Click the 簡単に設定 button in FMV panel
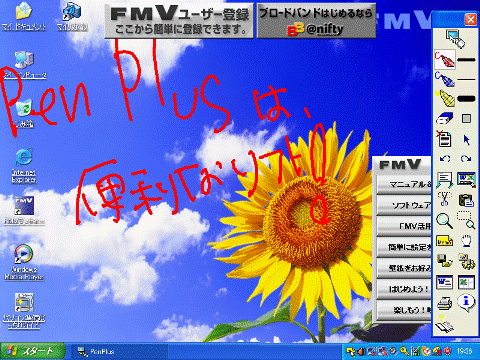480x360 pixels. (x=404, y=247)
